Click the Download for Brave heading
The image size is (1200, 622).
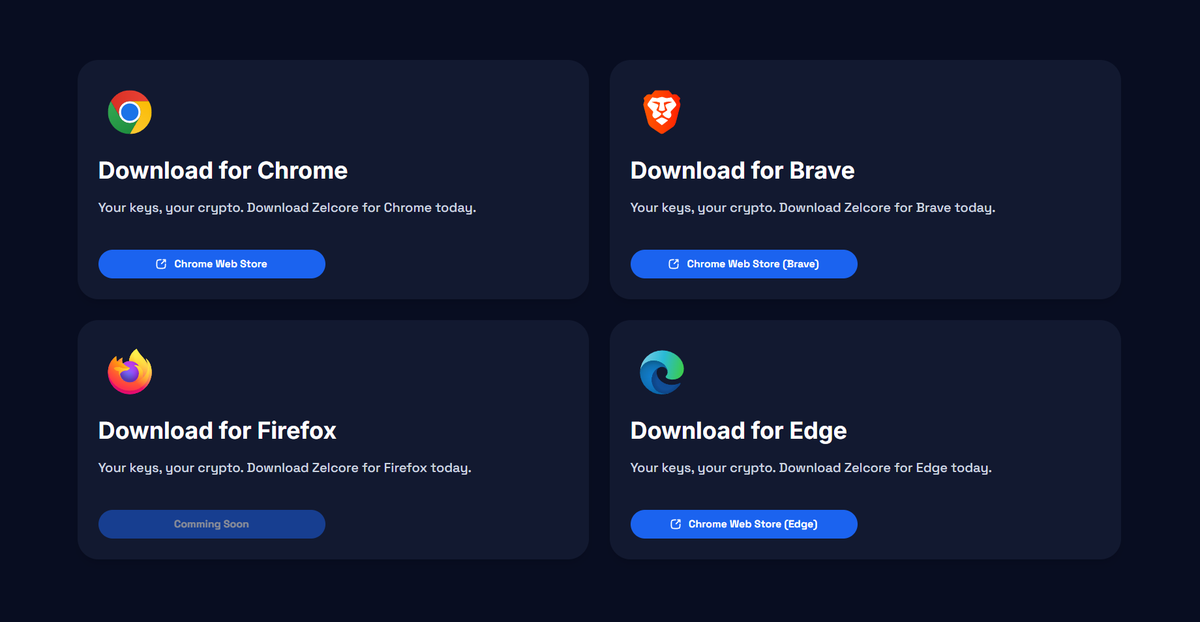point(742,170)
